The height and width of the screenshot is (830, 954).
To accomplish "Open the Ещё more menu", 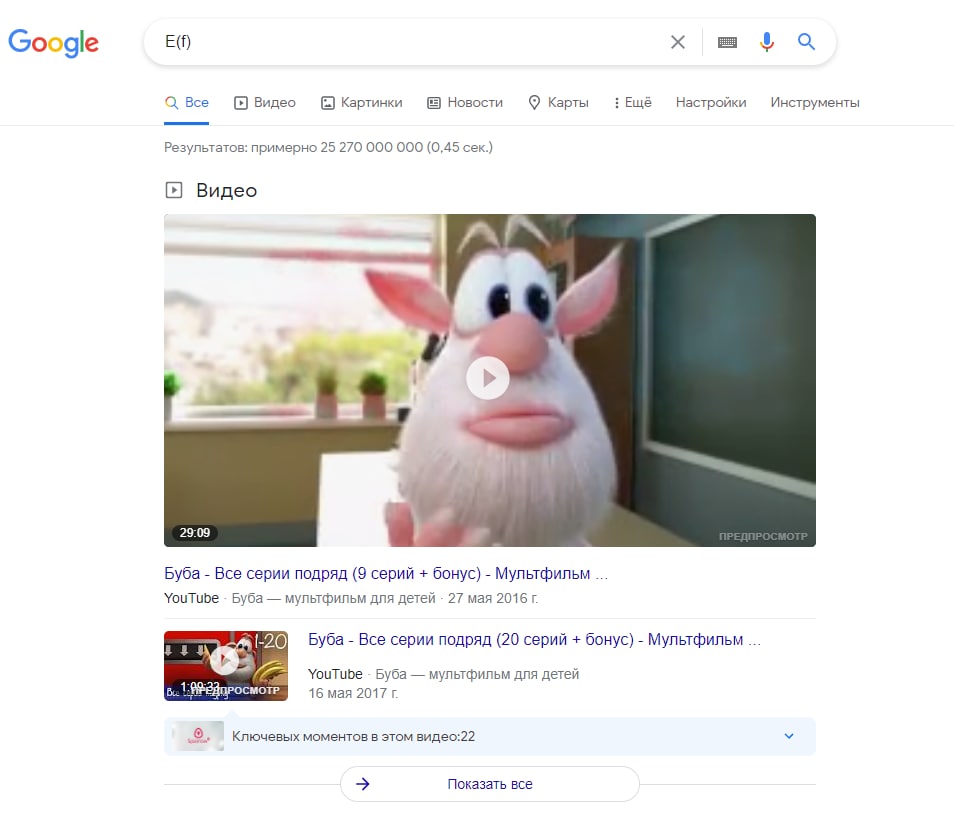I will point(633,102).
